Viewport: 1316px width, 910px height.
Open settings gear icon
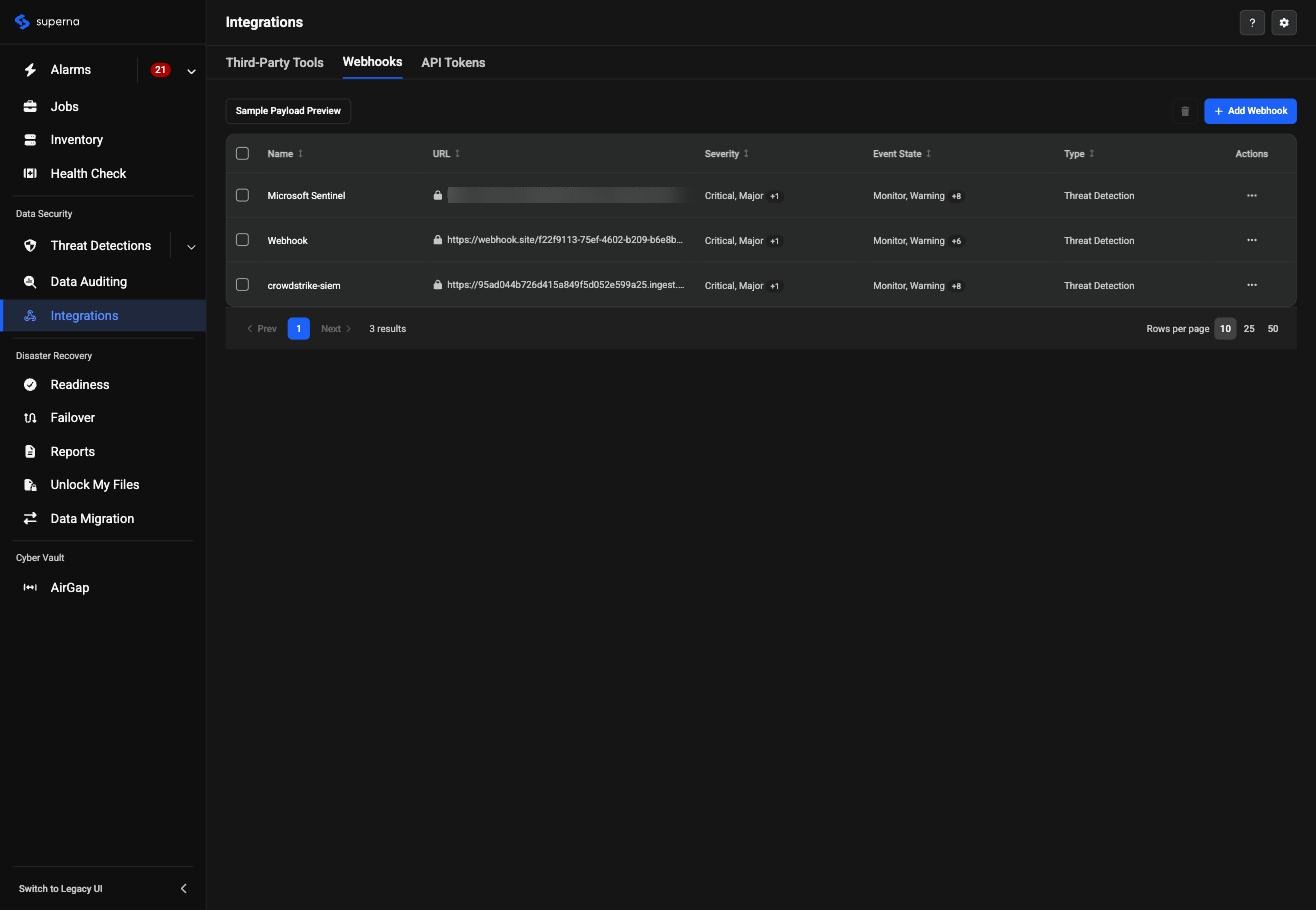pos(1284,23)
